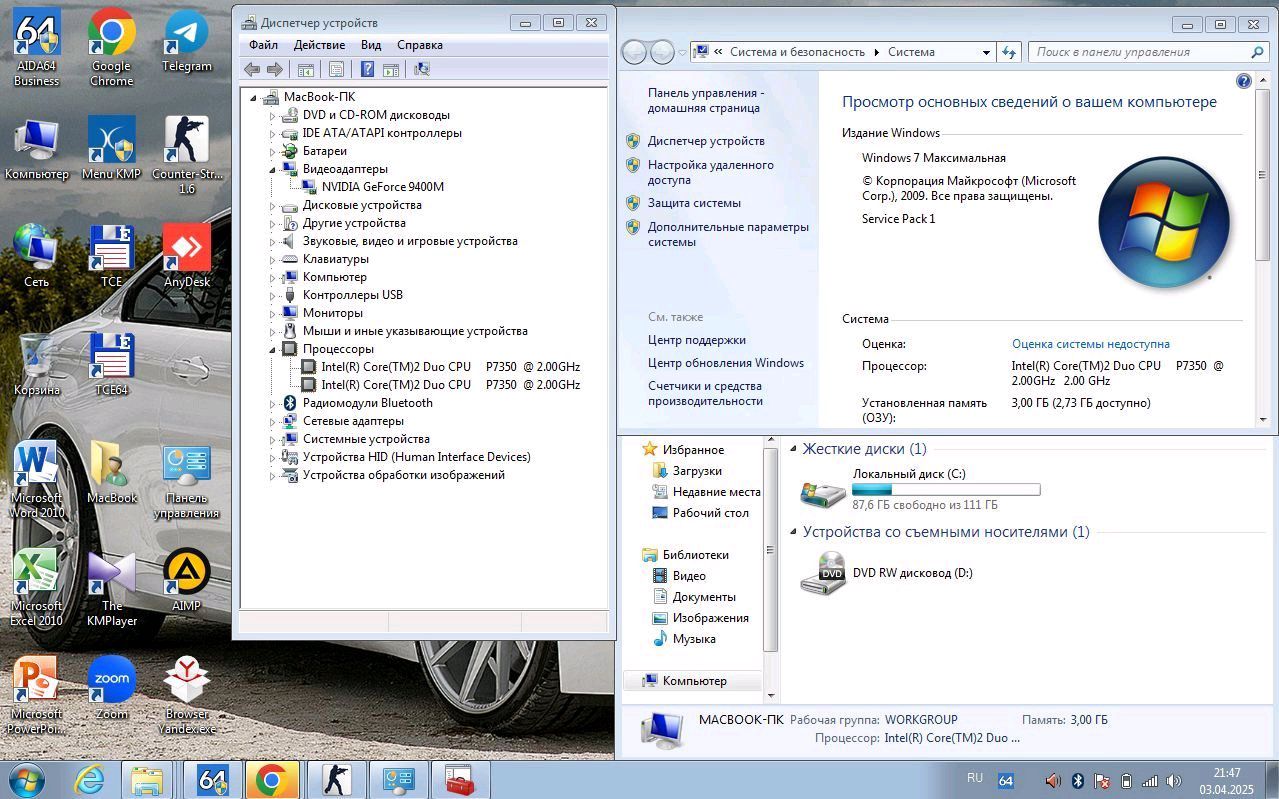The height and width of the screenshot is (799, 1279).
Task: Click the scan for hardware changes toolbar icon
Action: tap(422, 69)
